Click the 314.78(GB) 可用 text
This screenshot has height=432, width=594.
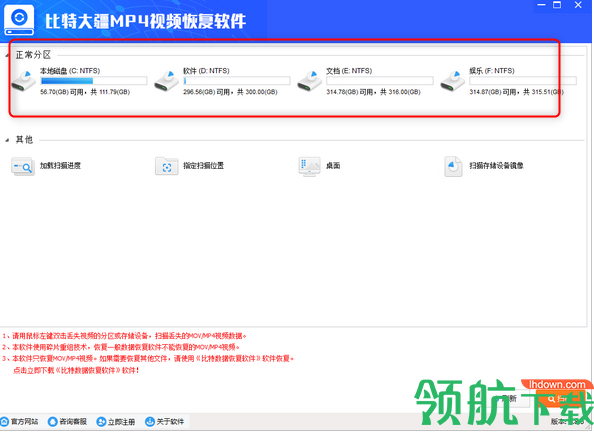[350, 92]
